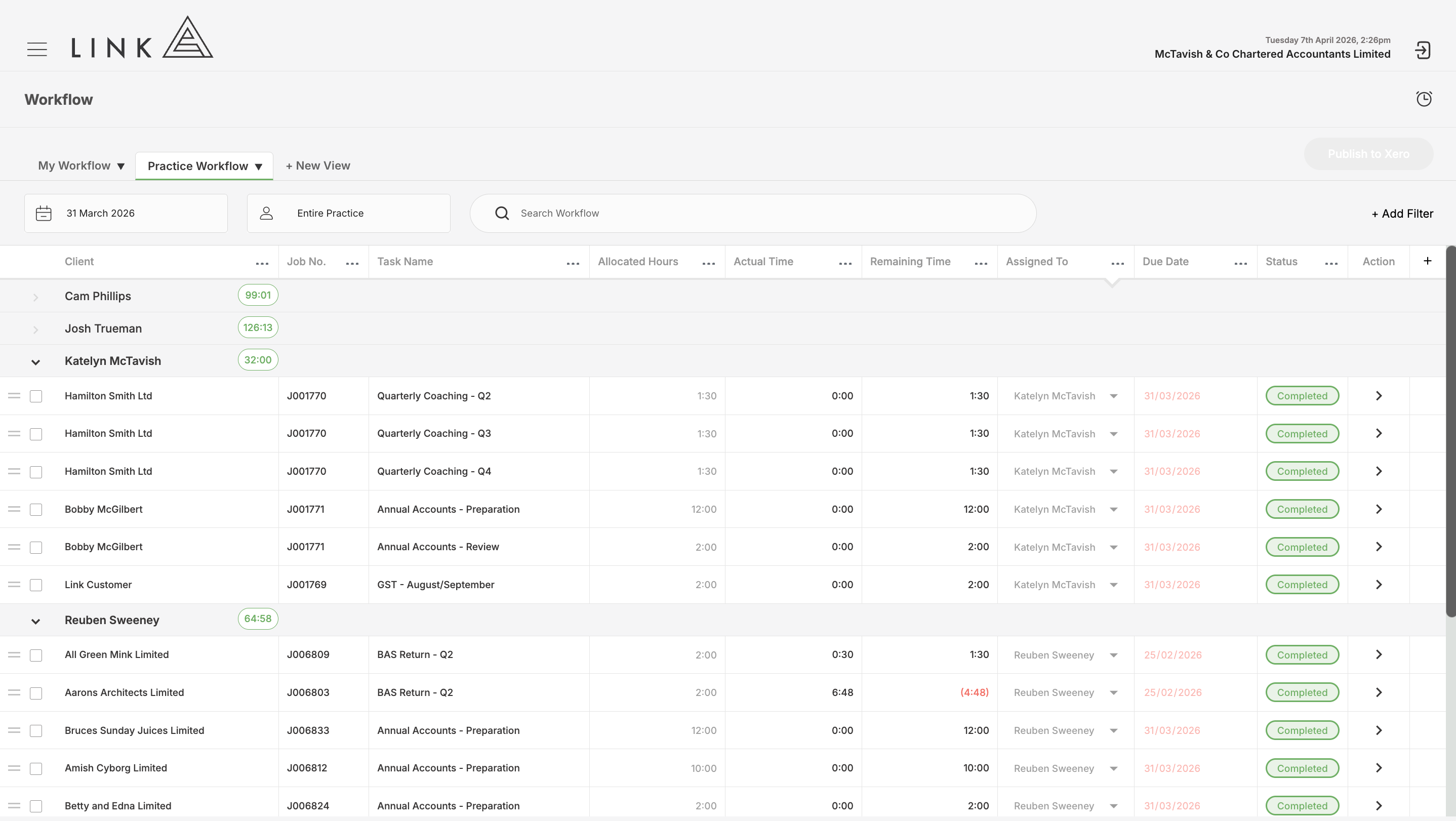The height and width of the screenshot is (821, 1456).
Task: Expand the Cam Phillips group
Action: click(x=35, y=297)
